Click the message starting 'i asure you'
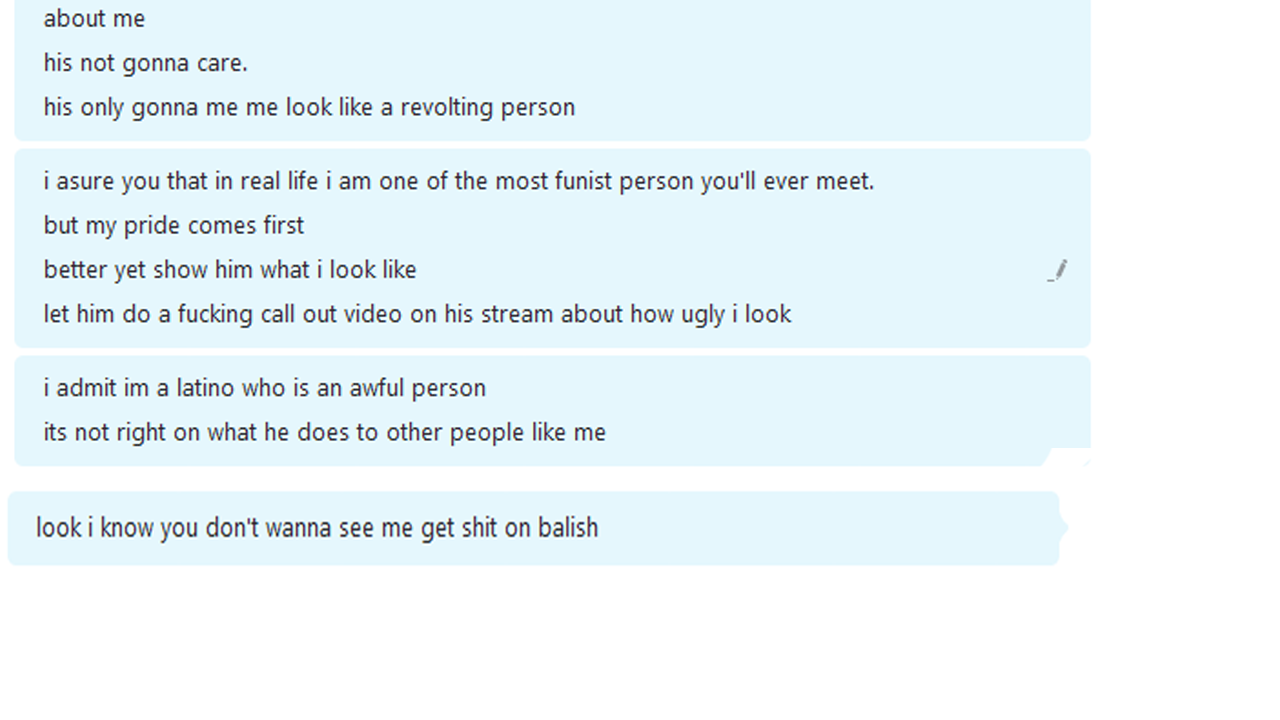Viewport: 1280px width, 720px height. [459, 181]
